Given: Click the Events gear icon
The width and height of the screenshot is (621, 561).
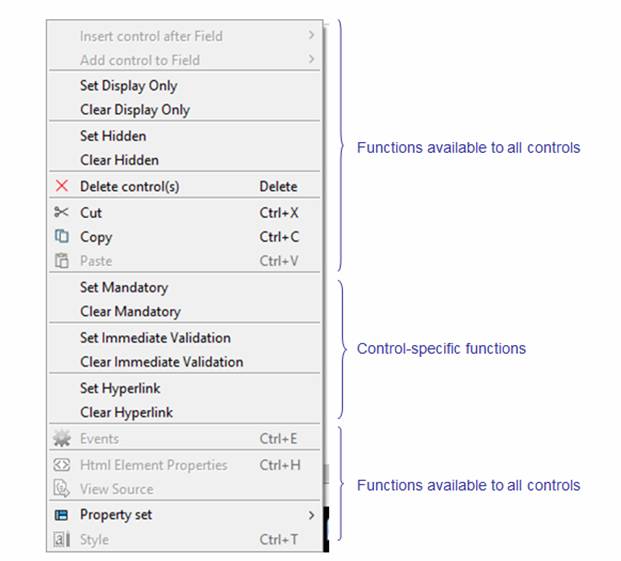Looking at the screenshot, I should 62,438.
